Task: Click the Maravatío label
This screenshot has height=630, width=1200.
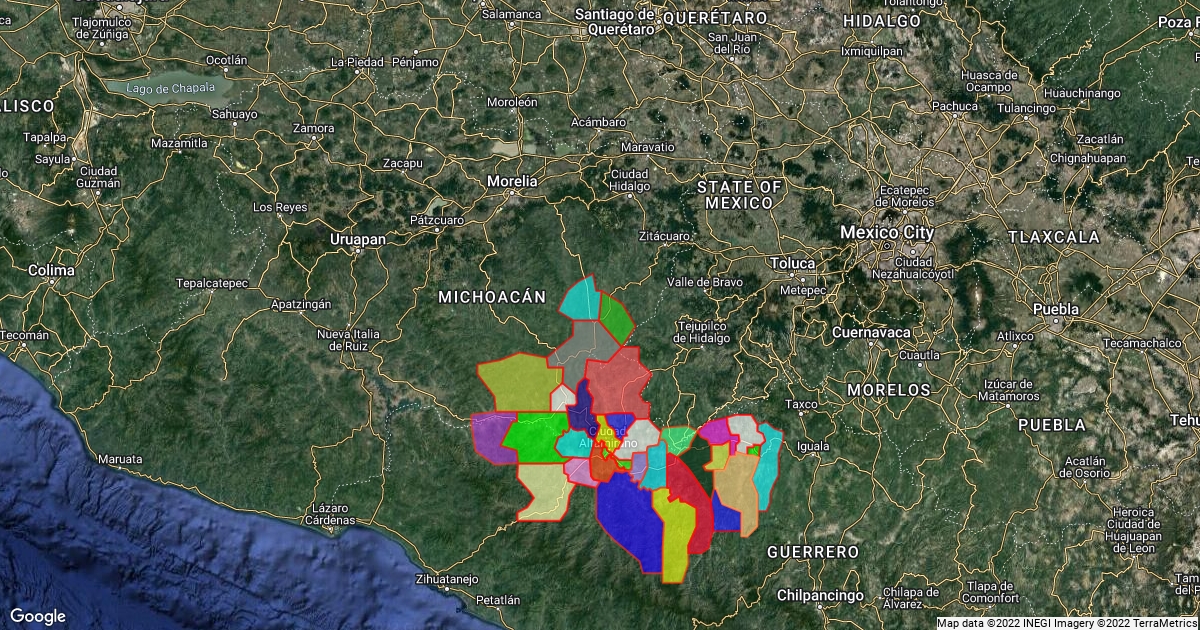Action: pos(647,146)
